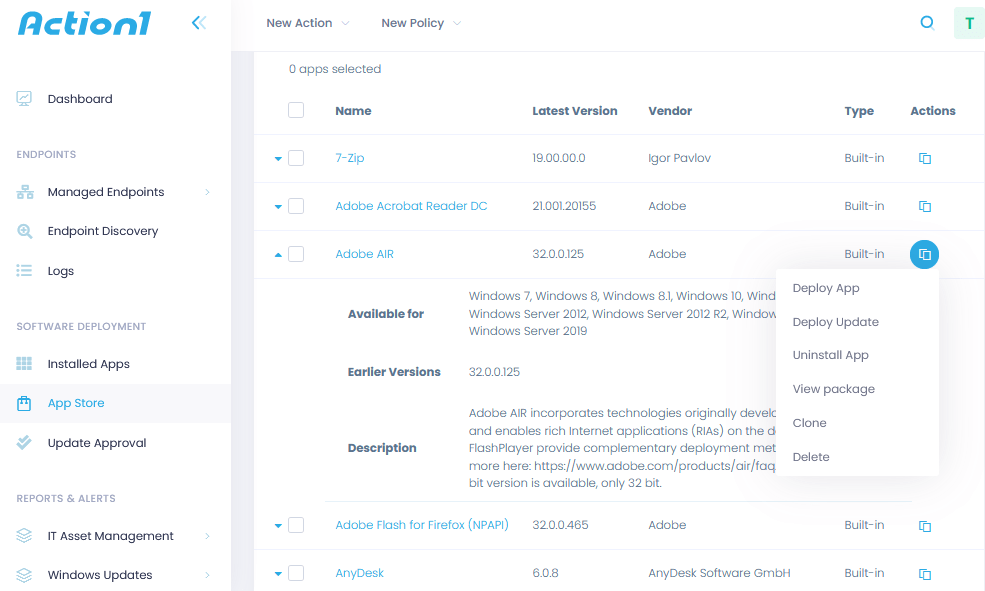The height and width of the screenshot is (591, 985).
Task: Click the clone actions icon for 7-Zip
Action: click(x=924, y=158)
